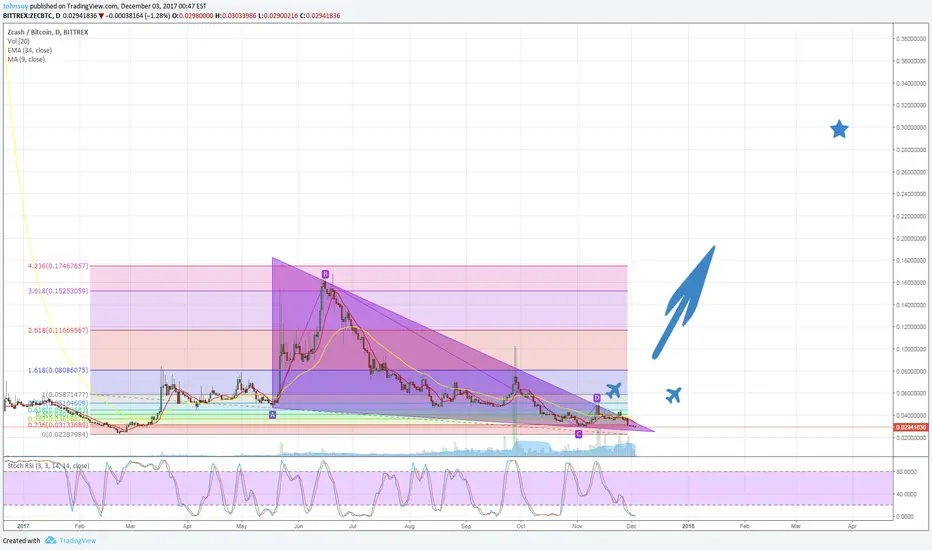Click the L:0.02900216 low value
The height and width of the screenshot is (550, 932).
(x=278, y=15)
